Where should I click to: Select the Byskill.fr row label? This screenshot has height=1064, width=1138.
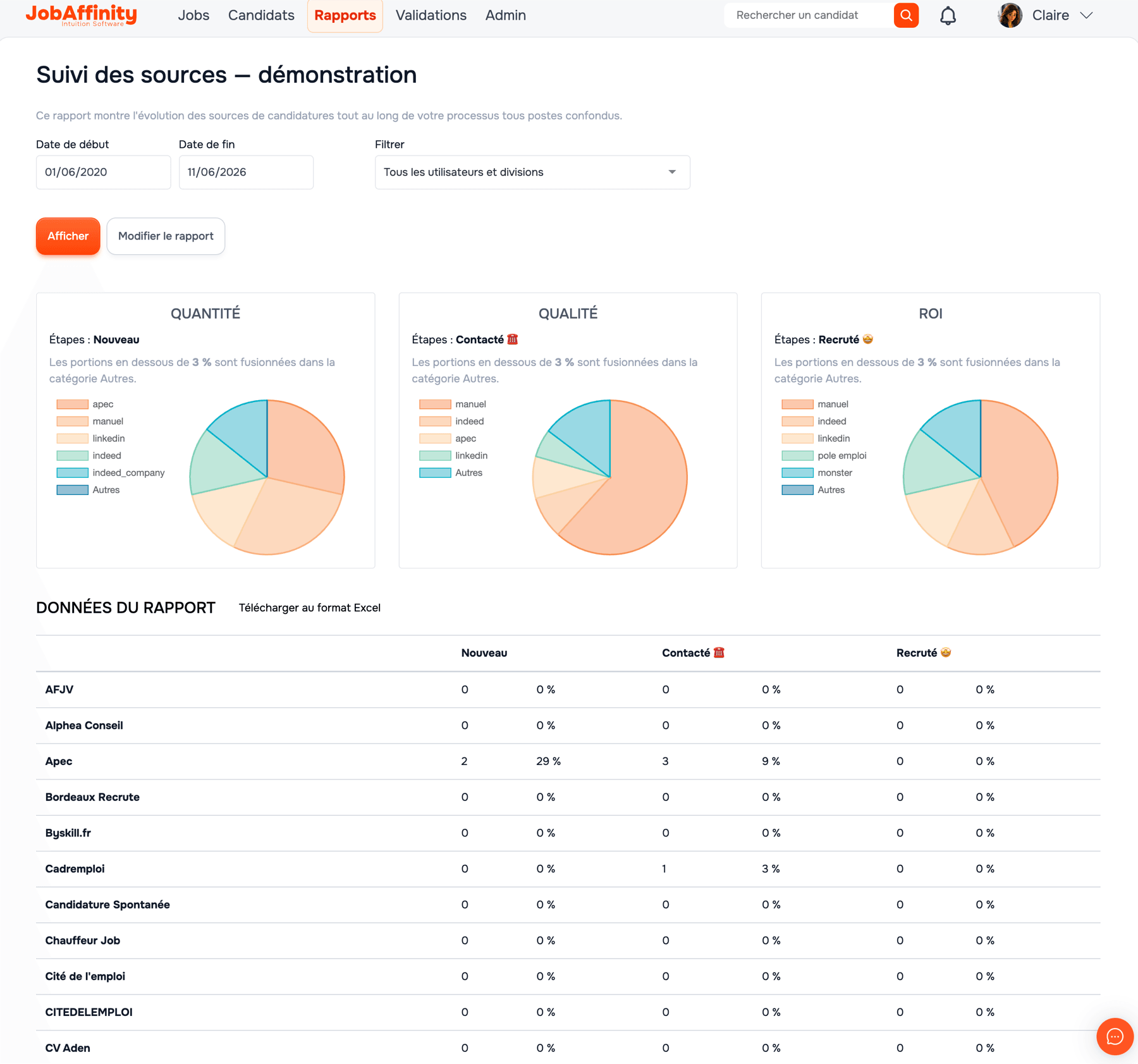pyautogui.click(x=68, y=833)
